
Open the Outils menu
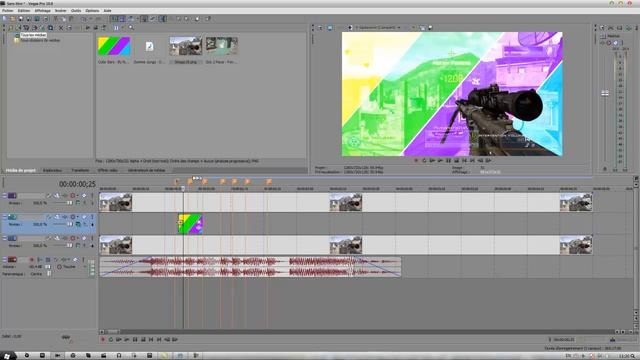click(x=76, y=11)
